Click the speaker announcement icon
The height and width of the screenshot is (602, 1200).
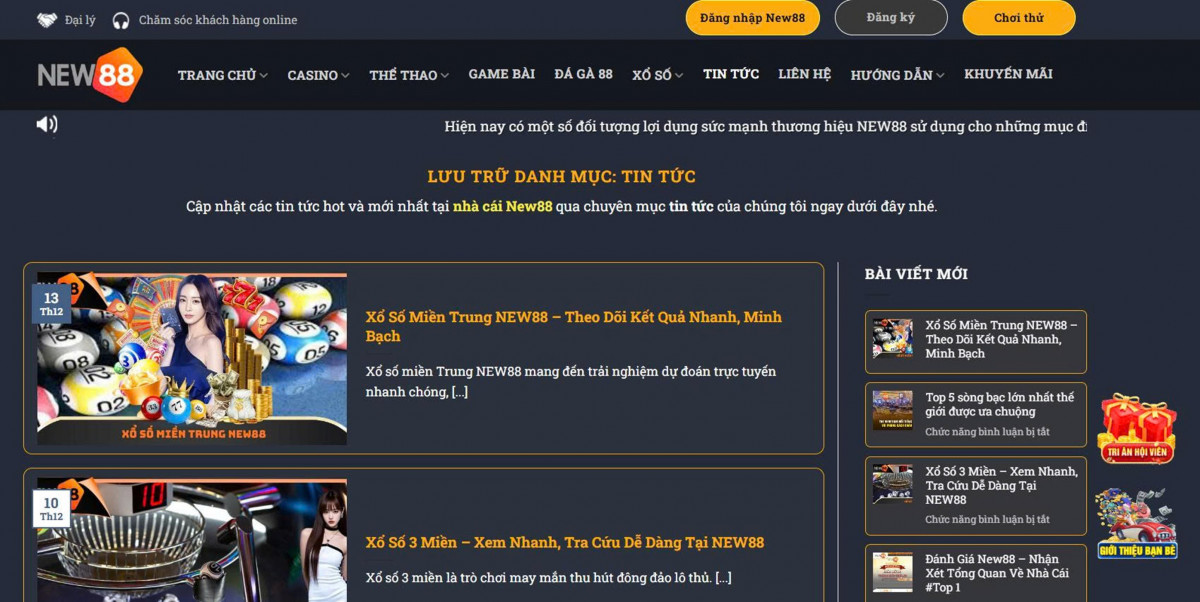(47, 124)
